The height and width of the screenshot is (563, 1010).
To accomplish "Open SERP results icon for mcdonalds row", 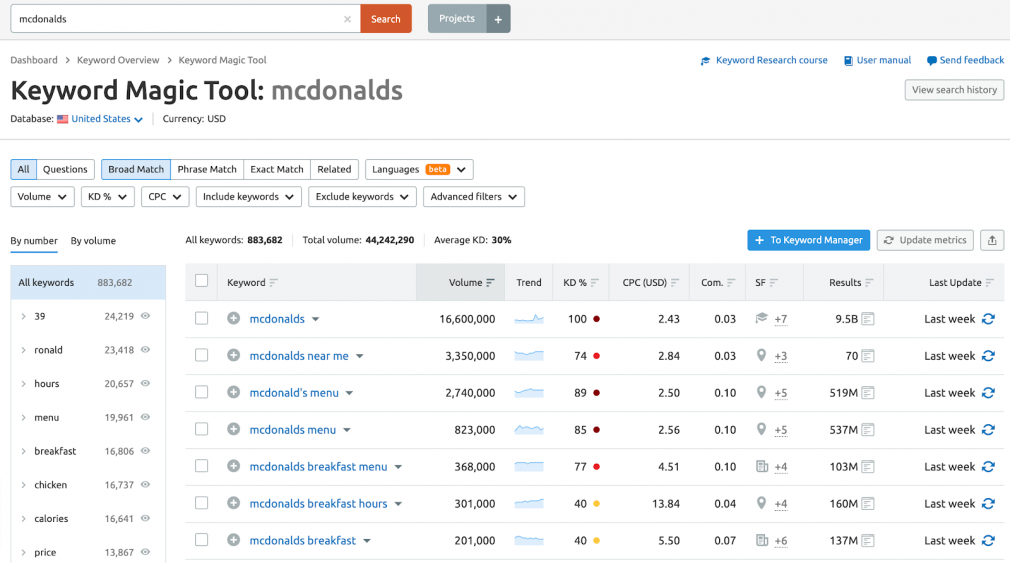I will 868,319.
